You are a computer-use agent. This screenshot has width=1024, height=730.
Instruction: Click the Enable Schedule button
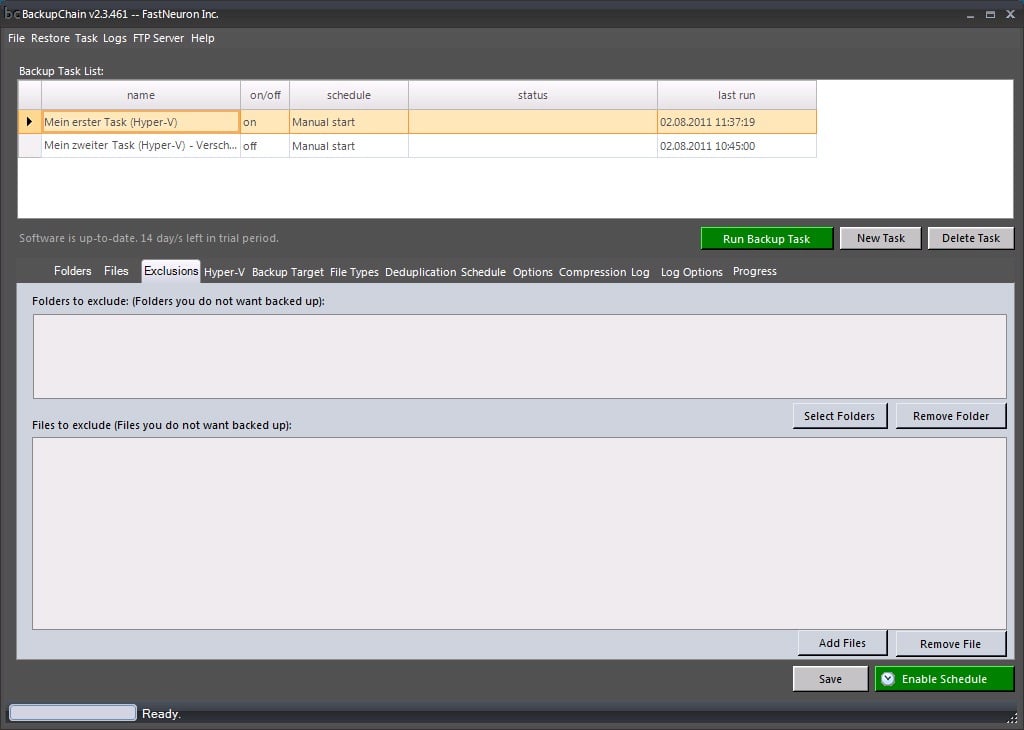[944, 679]
